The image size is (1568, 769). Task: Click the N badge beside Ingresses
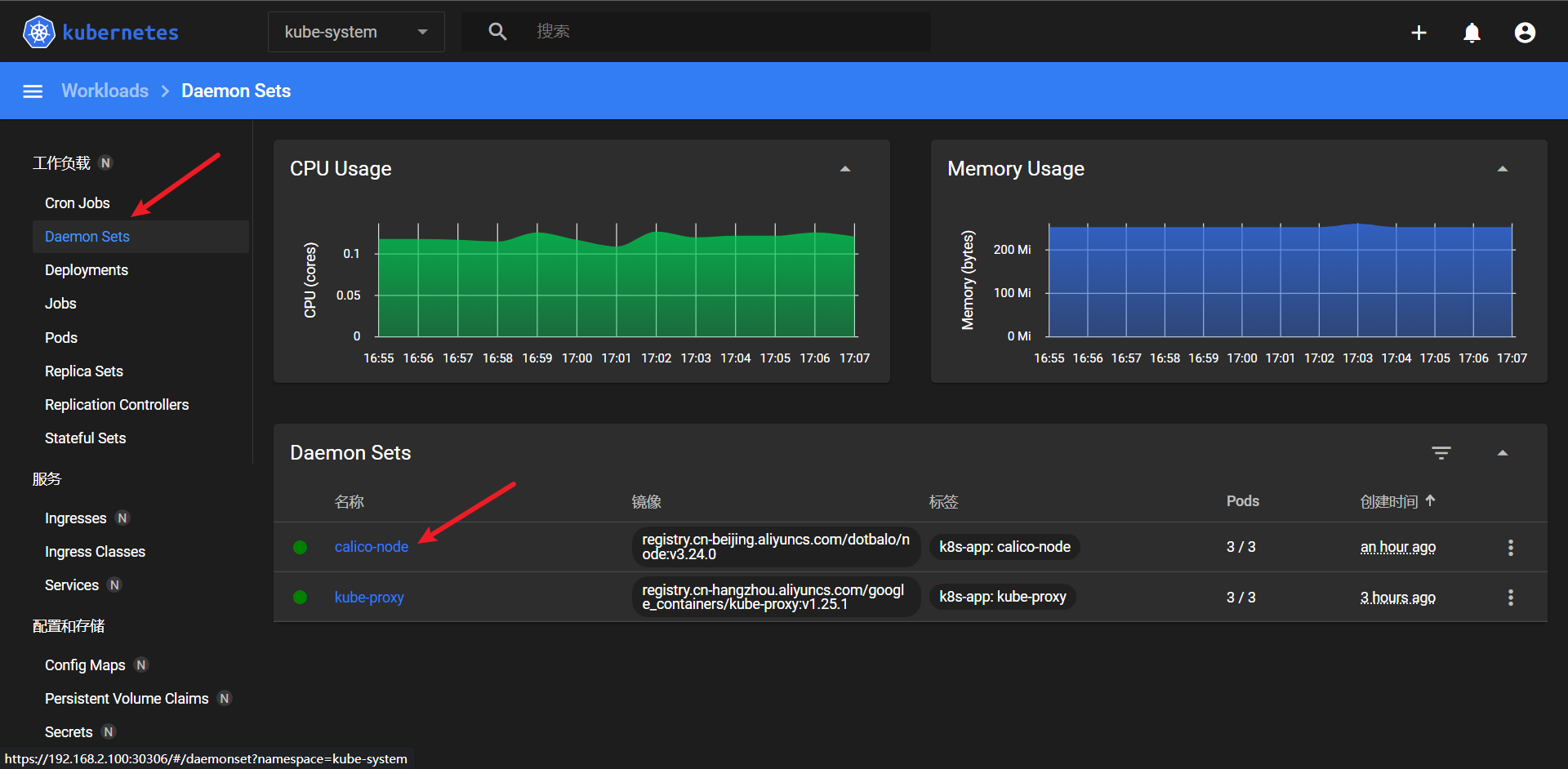point(122,518)
